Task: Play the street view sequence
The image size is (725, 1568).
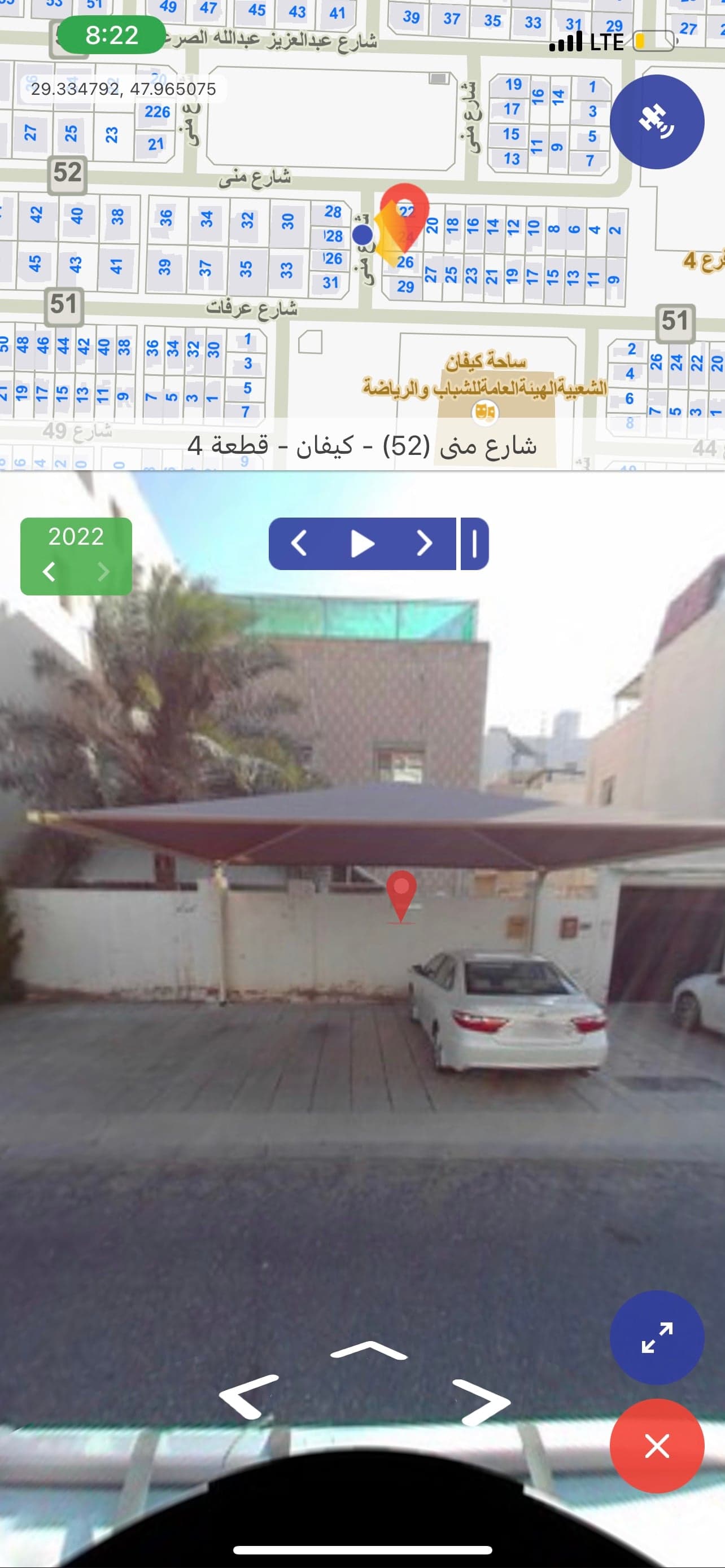Action: [x=362, y=544]
